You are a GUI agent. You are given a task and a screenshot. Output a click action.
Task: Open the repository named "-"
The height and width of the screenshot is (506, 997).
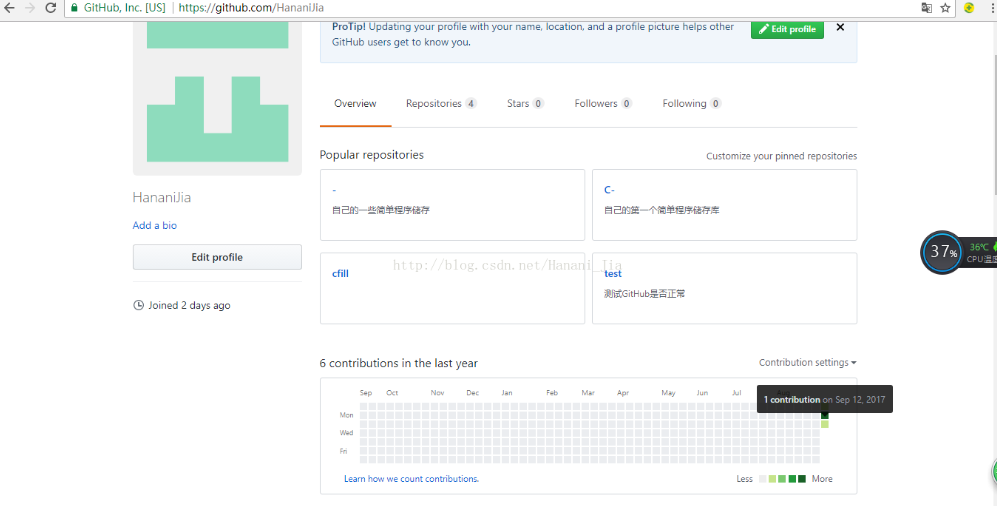tap(334, 189)
